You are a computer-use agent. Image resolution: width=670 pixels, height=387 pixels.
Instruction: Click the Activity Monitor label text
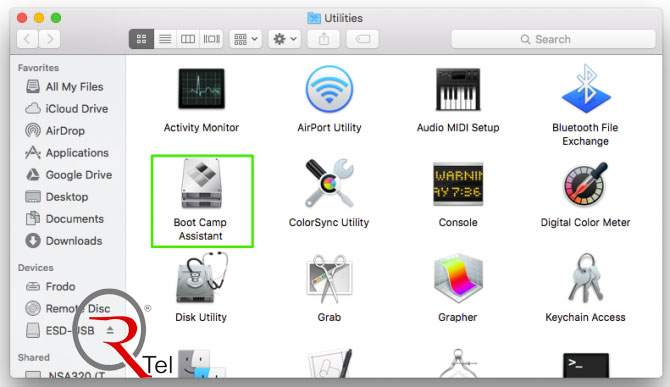point(201,127)
